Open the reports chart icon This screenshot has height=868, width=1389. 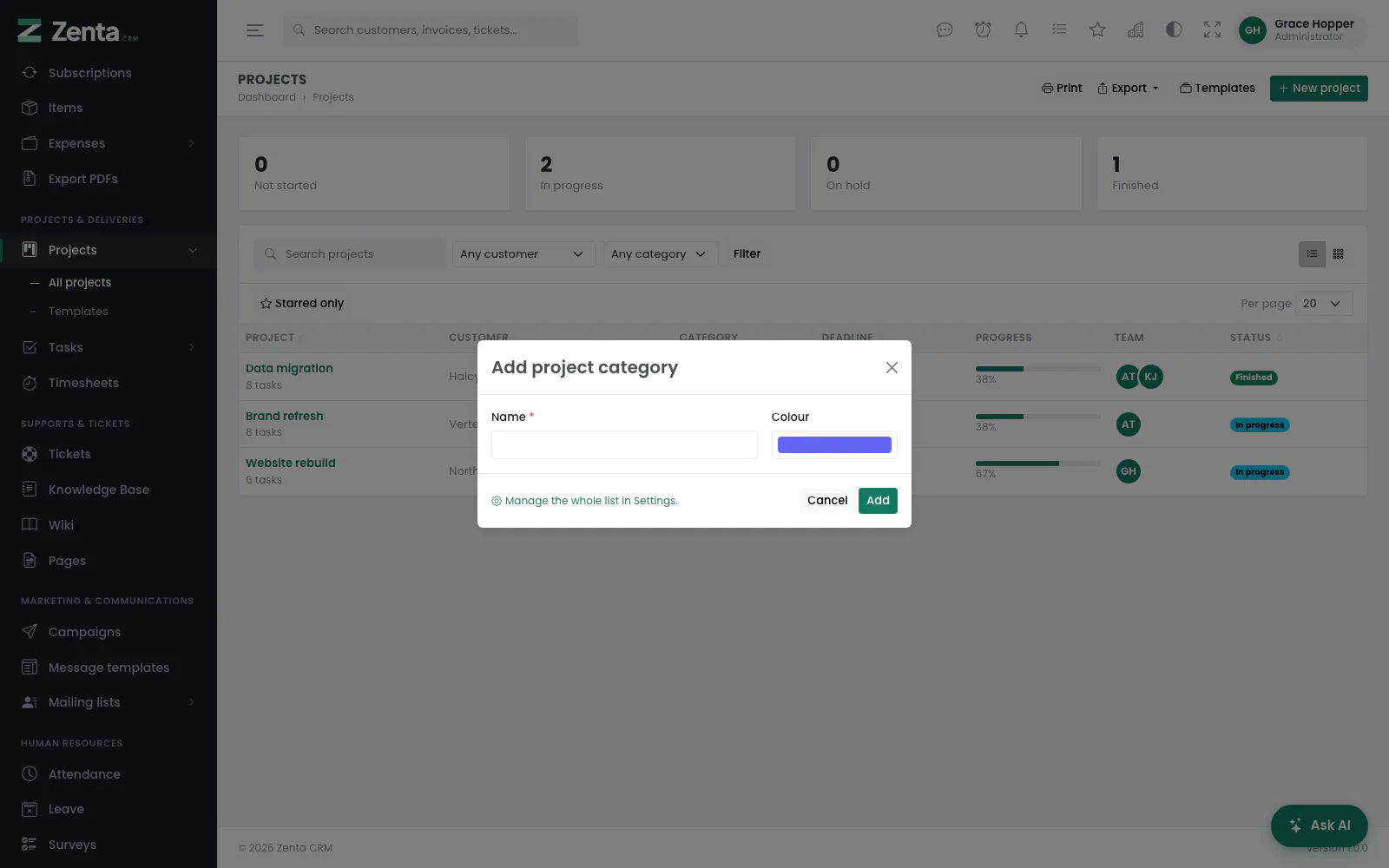[x=1136, y=30]
